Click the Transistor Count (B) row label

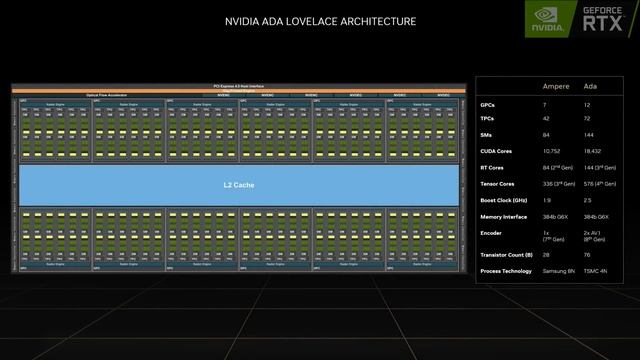507,255
